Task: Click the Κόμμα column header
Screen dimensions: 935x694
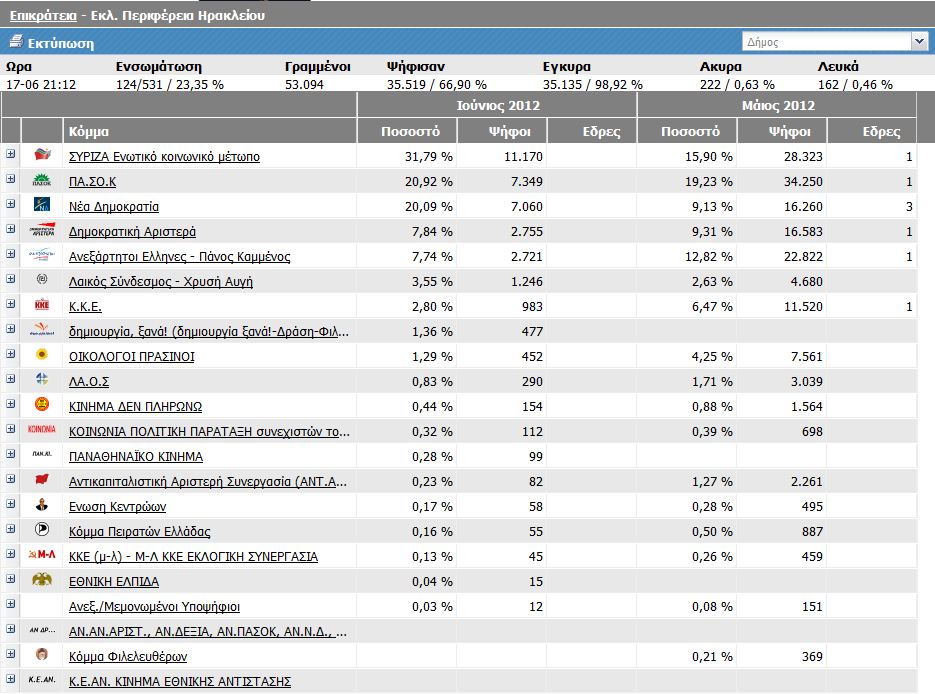Action: pyautogui.click(x=89, y=131)
